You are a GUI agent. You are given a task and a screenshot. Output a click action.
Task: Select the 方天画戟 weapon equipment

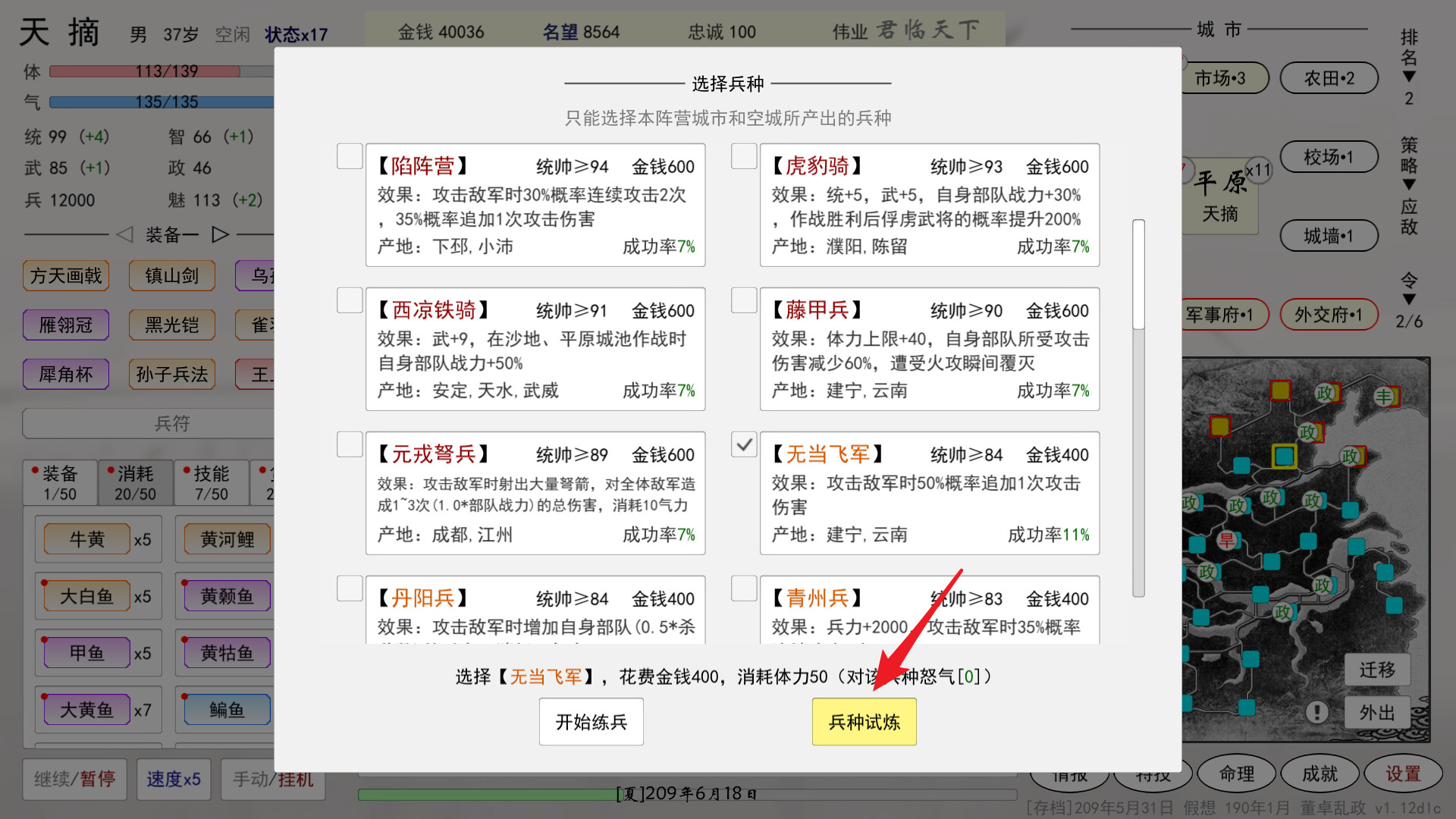(66, 275)
